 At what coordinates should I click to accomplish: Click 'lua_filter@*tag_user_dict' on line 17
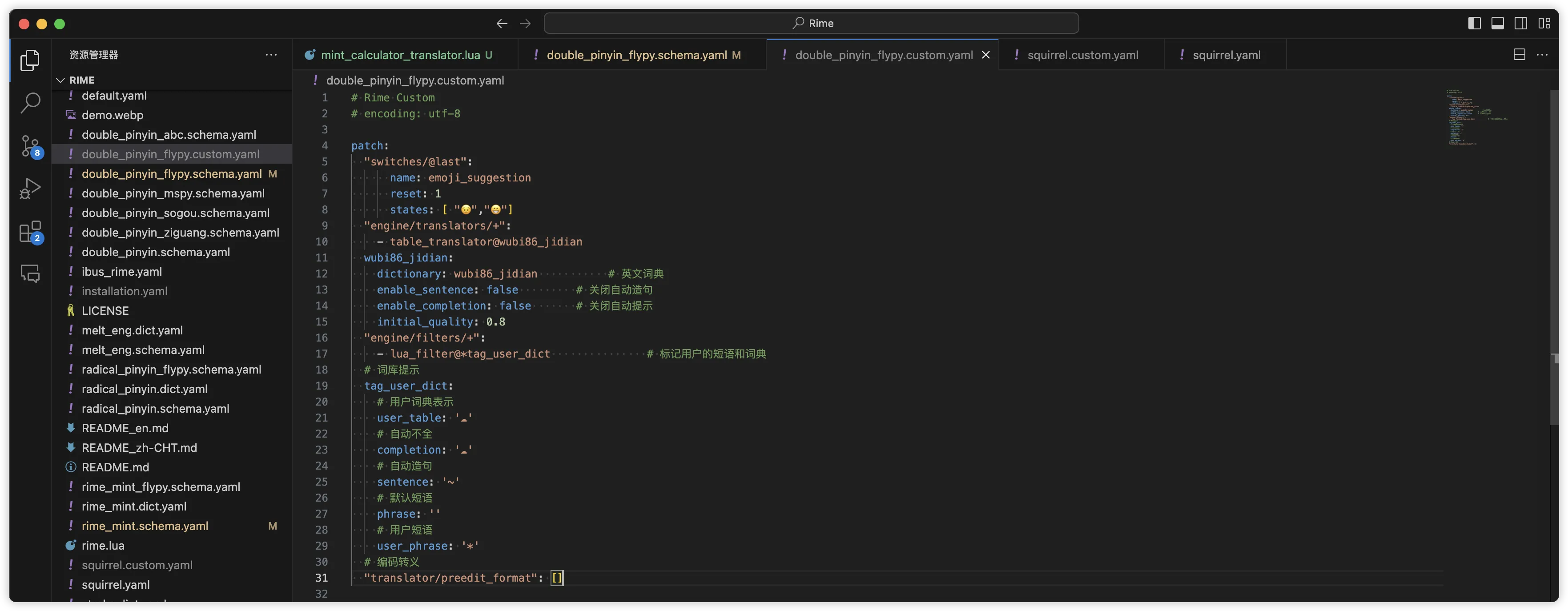coord(469,354)
